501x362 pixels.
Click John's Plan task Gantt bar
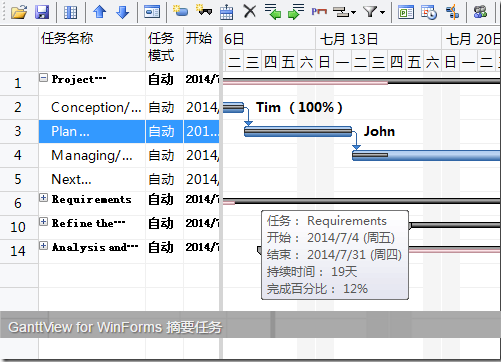coord(298,132)
